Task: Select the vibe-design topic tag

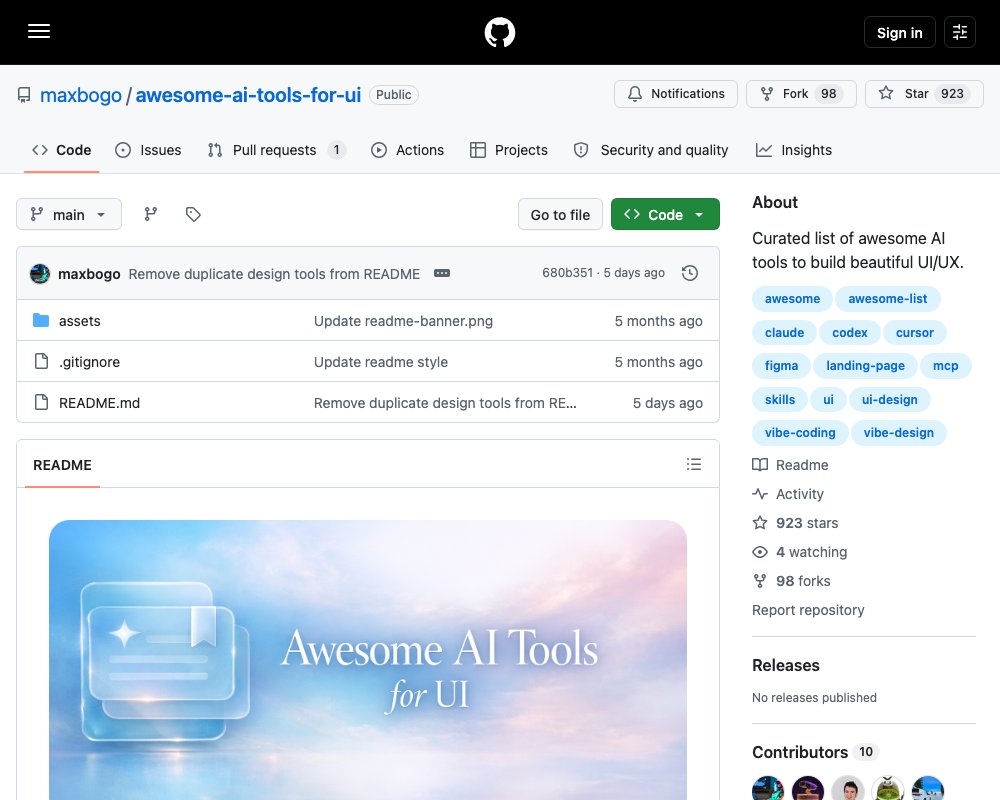Action: pos(899,433)
